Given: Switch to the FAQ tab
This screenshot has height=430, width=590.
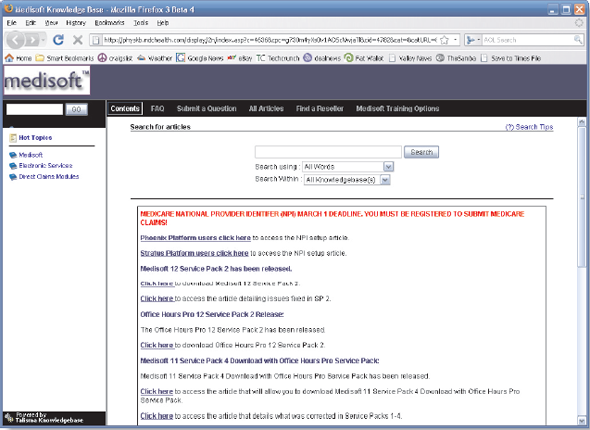Looking at the screenshot, I should [x=157, y=108].
